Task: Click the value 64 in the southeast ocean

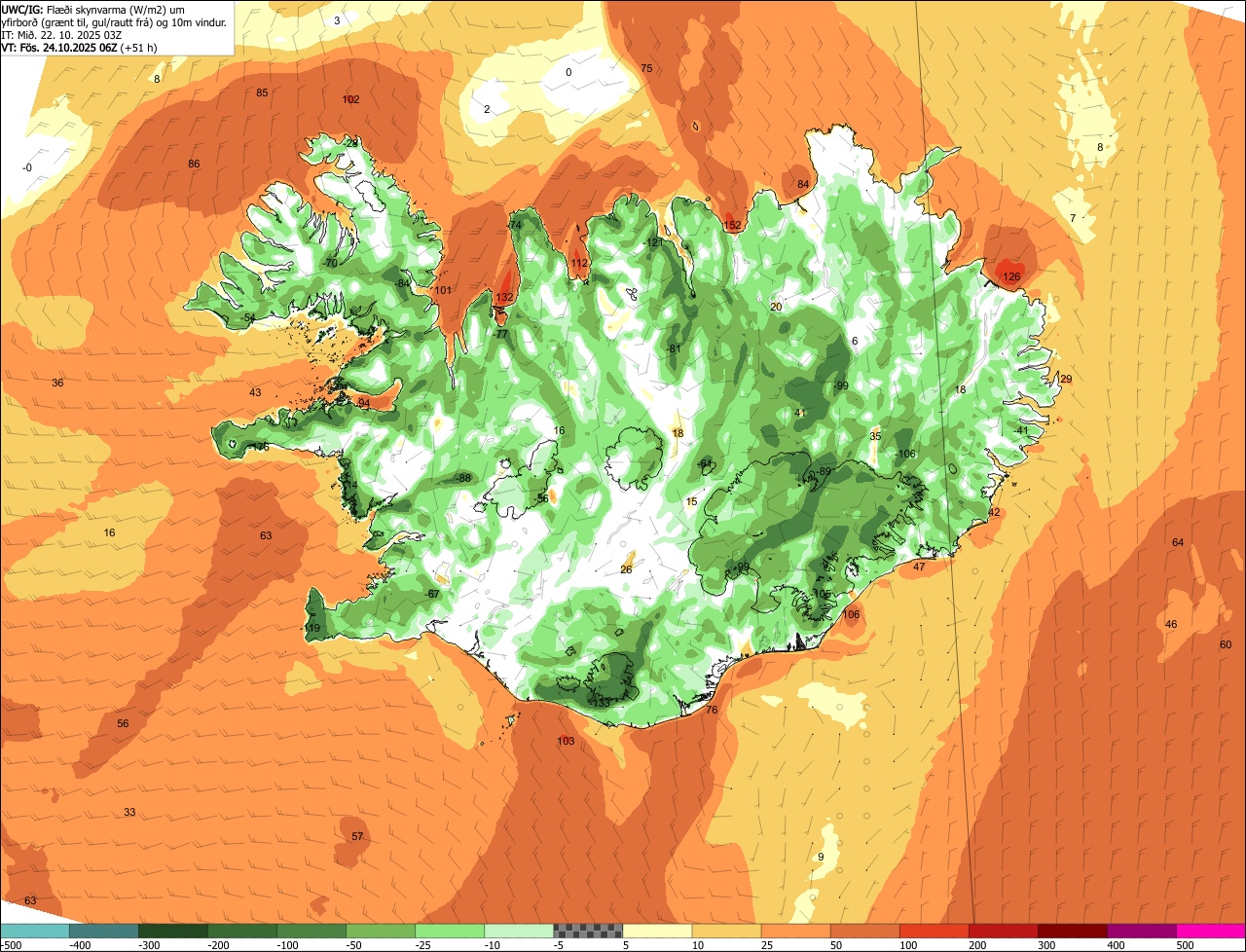Action: point(1178,543)
